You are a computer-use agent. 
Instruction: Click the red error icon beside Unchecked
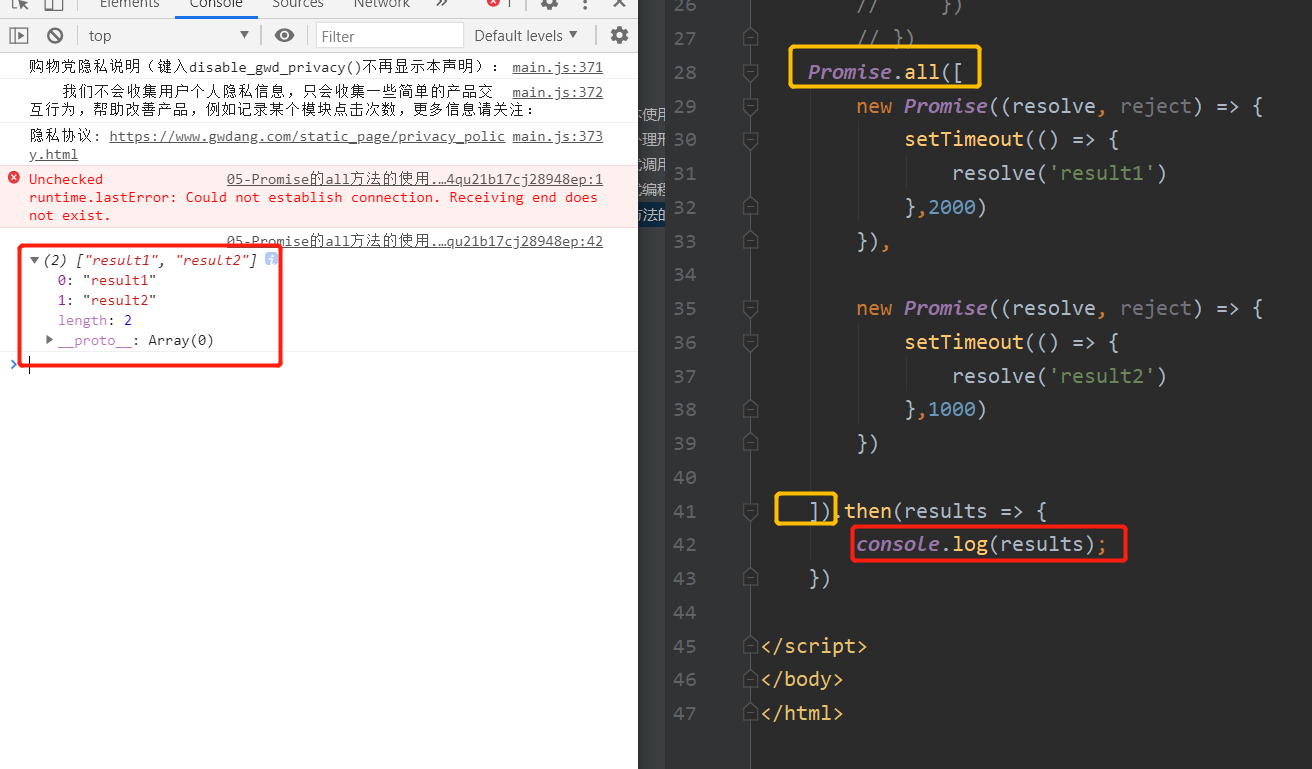pos(14,178)
